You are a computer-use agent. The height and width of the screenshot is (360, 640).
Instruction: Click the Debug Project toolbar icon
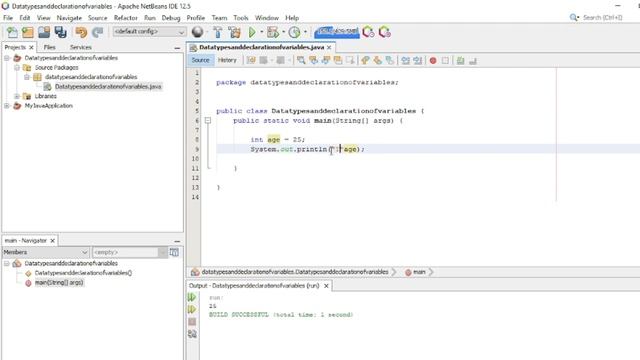(x=273, y=32)
